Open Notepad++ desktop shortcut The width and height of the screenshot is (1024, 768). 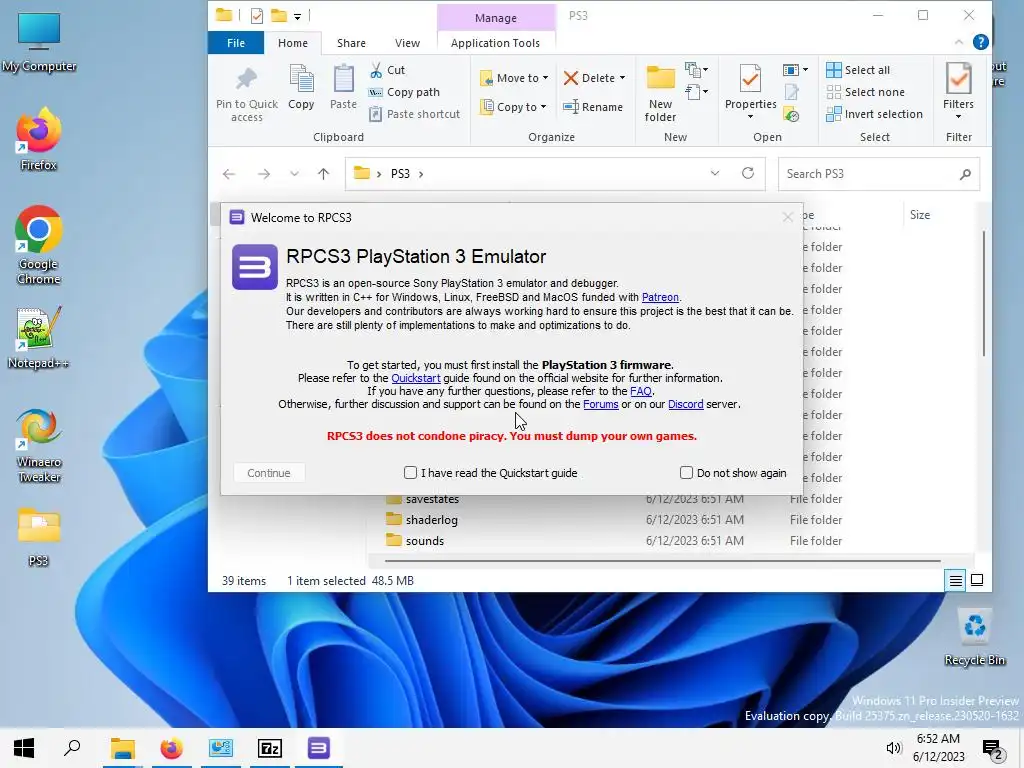click(39, 337)
